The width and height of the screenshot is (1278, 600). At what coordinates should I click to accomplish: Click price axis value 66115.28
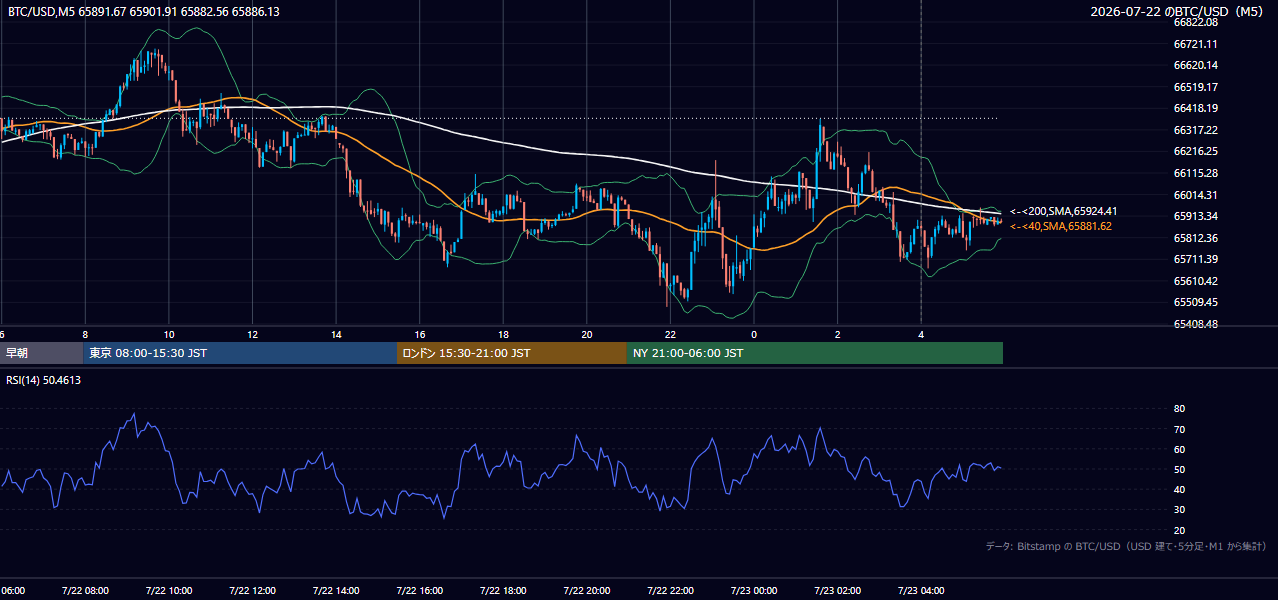pyautogui.click(x=1195, y=173)
